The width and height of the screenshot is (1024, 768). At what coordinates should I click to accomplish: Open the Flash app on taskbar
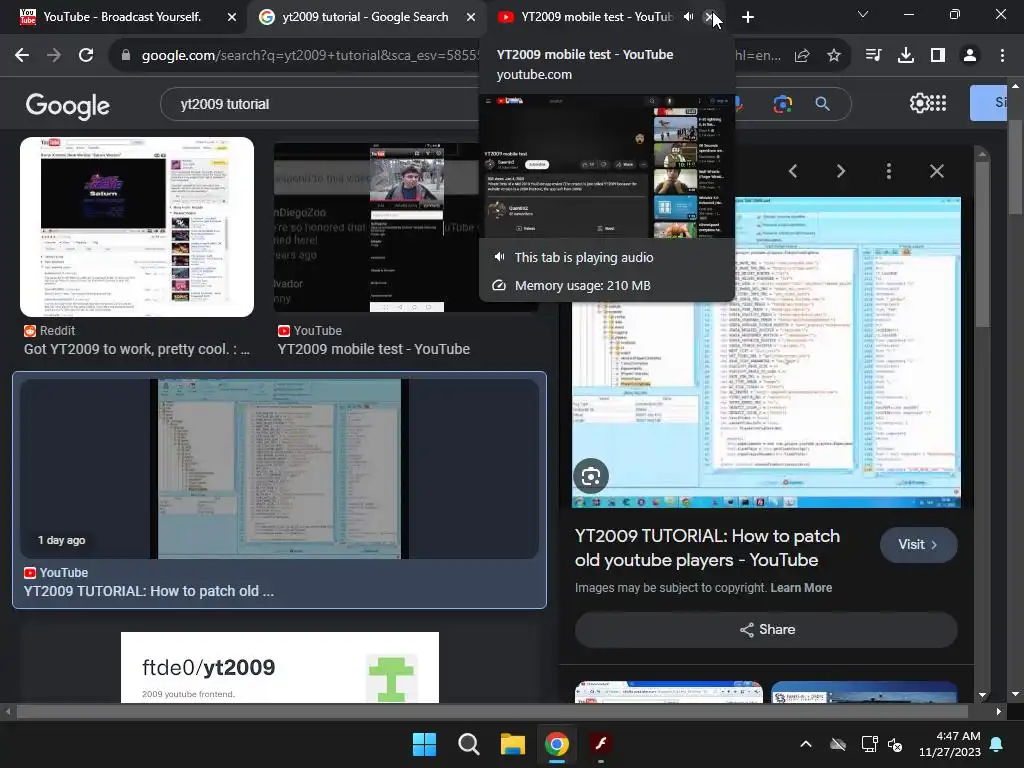pos(601,744)
